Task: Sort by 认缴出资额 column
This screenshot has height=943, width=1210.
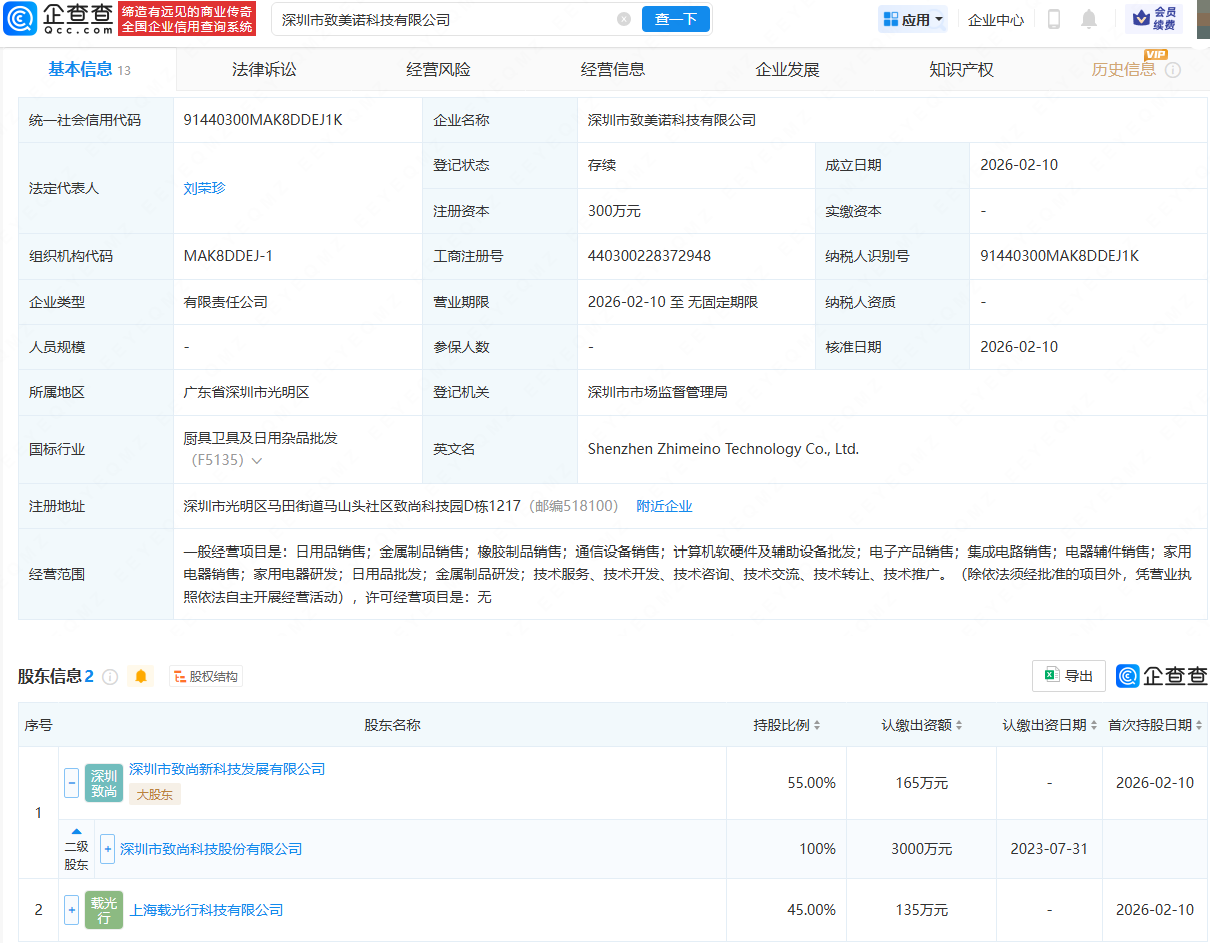Action: 922,725
